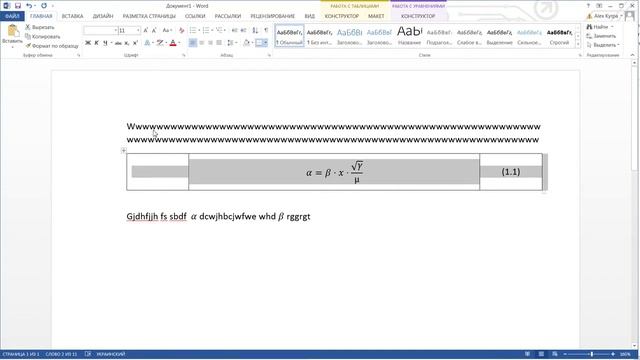Clear all formatting with the eraser icon
Viewport: 640px width, 360px height.
click(x=181, y=31)
